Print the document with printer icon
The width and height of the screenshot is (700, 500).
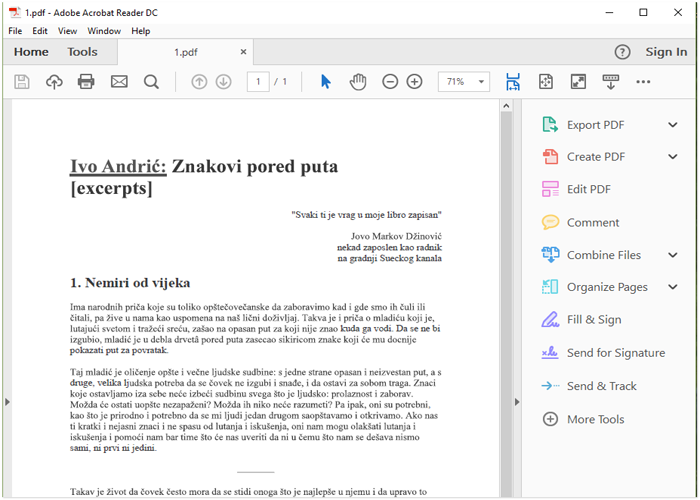pos(86,82)
